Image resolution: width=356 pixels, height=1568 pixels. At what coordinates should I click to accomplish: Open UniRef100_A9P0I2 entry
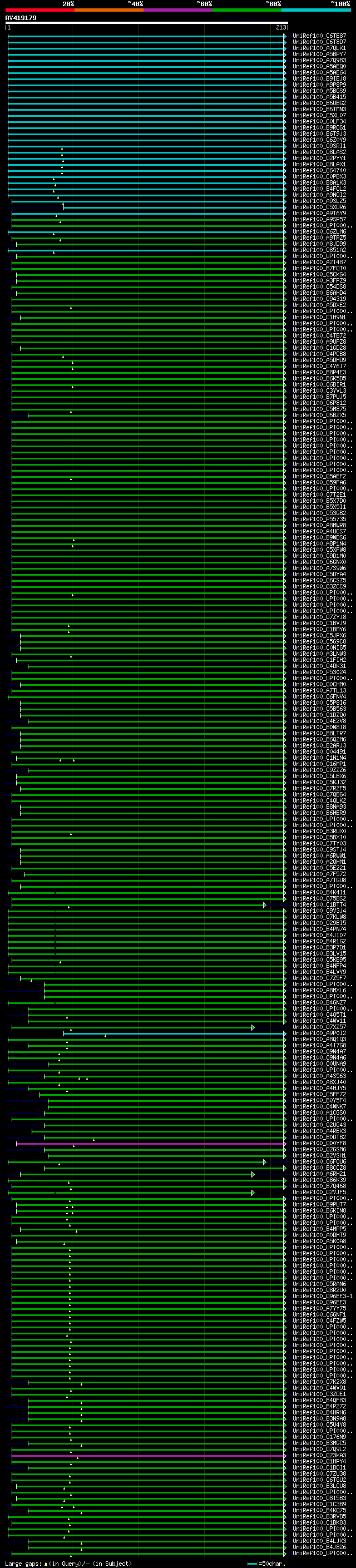[319, 1033]
